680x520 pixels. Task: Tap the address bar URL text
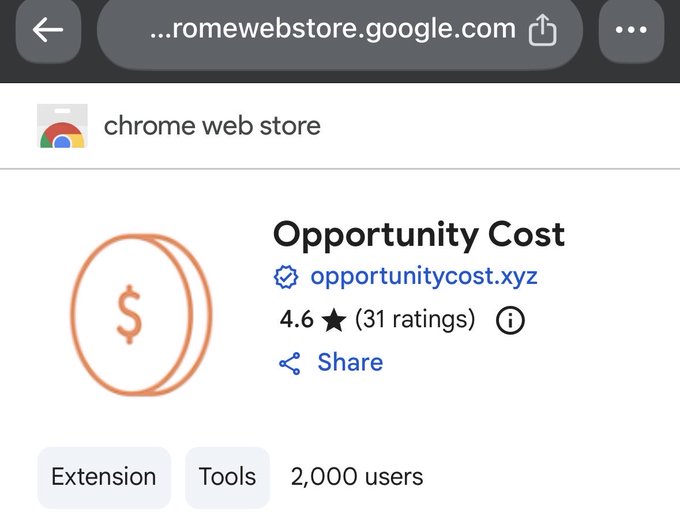pos(333,29)
